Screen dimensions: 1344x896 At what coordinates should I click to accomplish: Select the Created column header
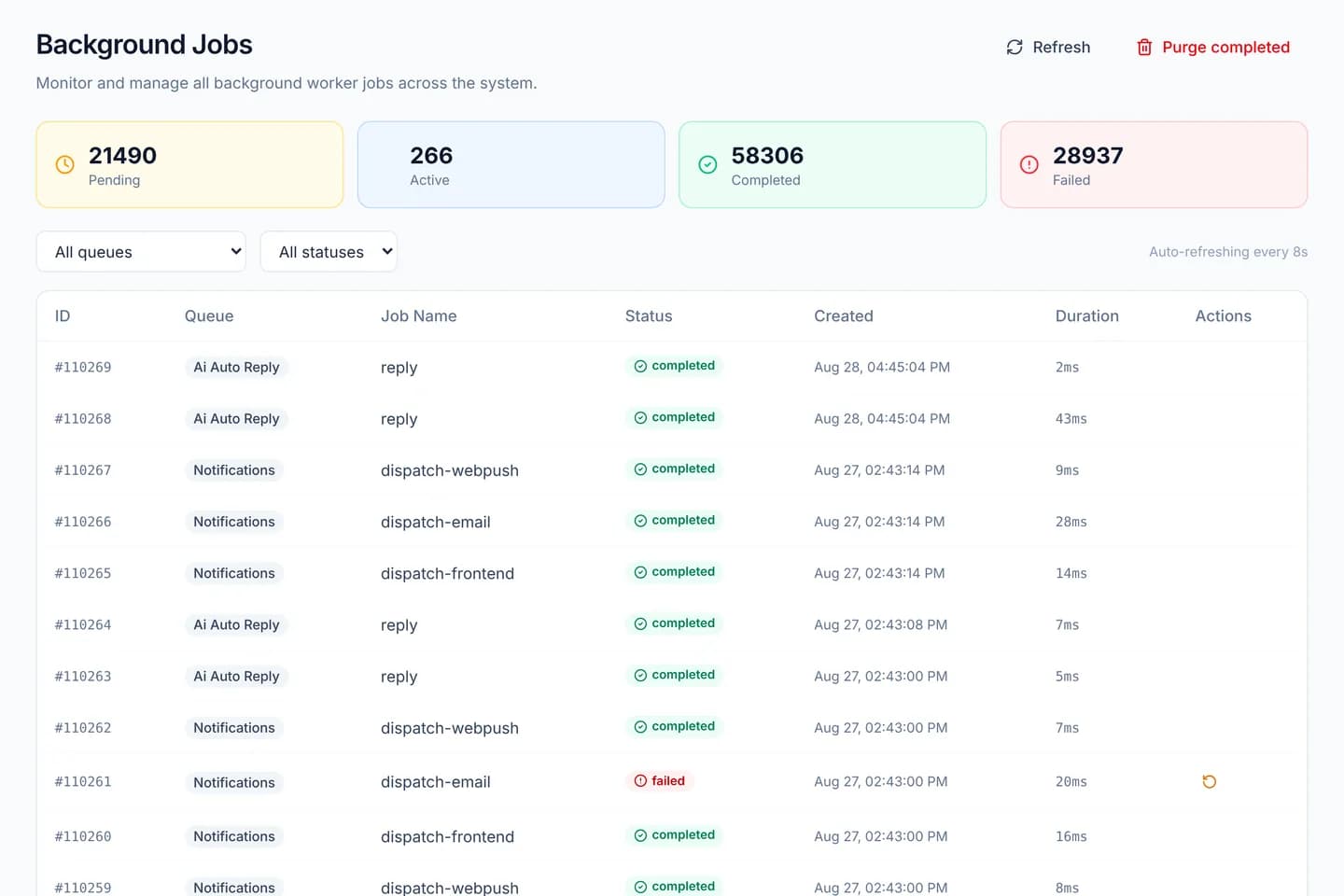pos(844,315)
